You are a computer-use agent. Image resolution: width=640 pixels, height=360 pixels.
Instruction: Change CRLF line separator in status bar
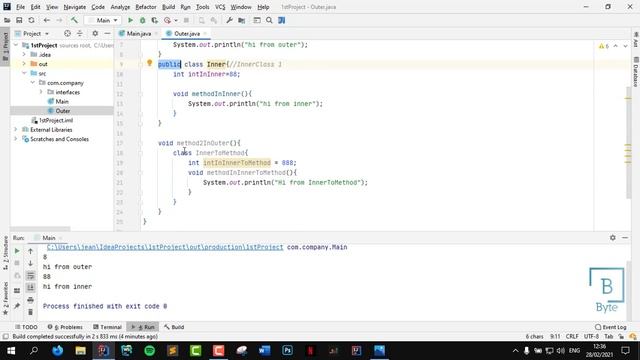pyautogui.click(x=572, y=336)
